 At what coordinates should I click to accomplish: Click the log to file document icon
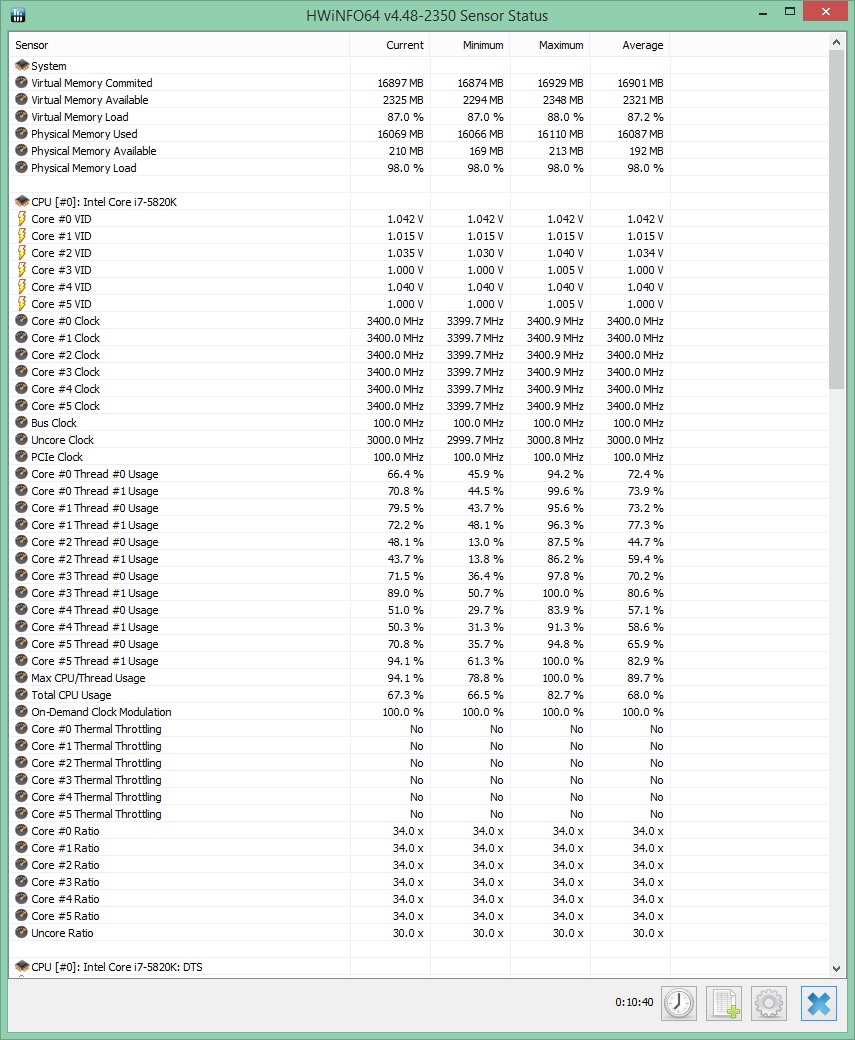(x=724, y=1002)
